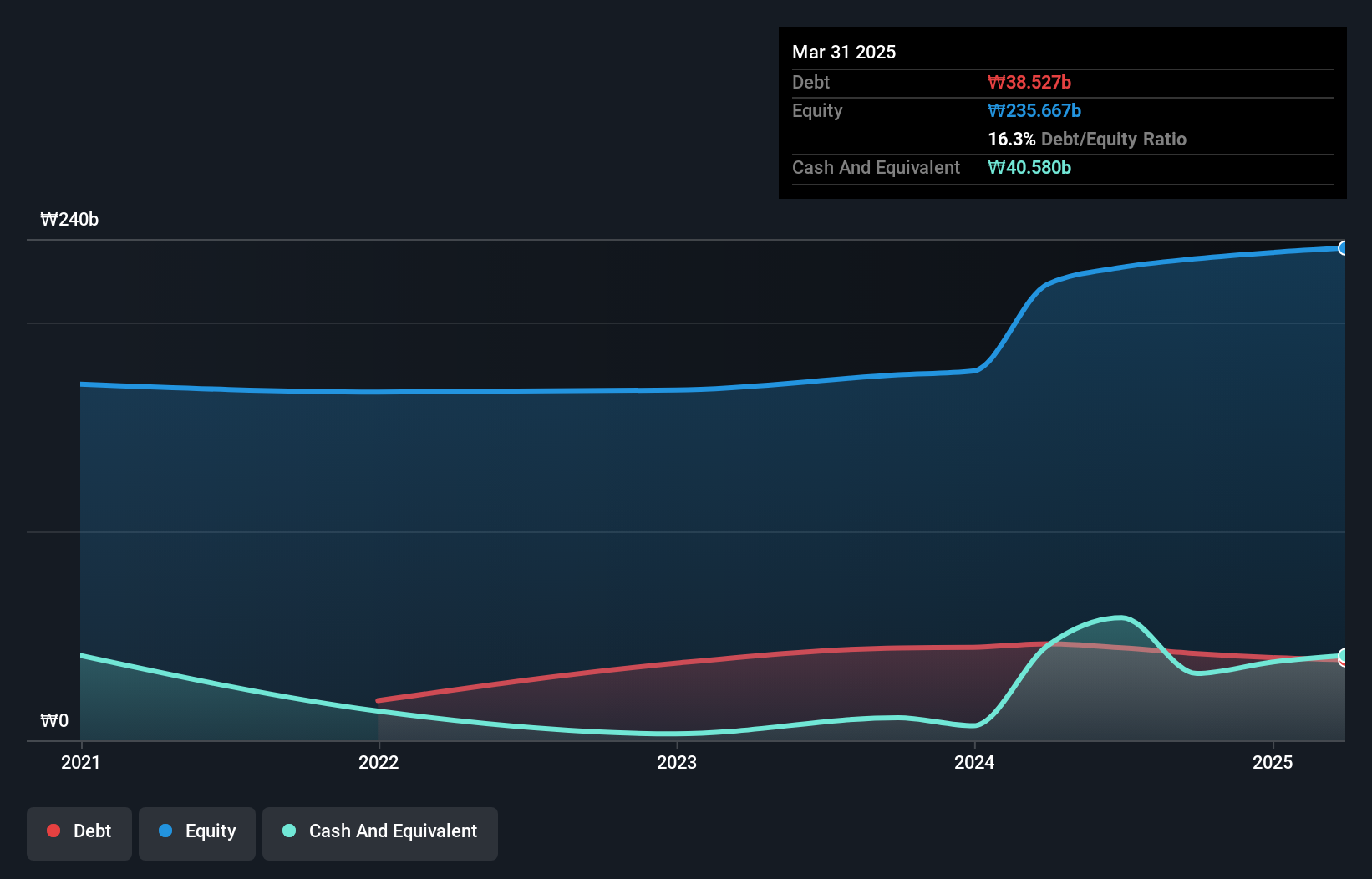Click the ₩38.527b debt value
1372x879 pixels.
click(x=1029, y=82)
